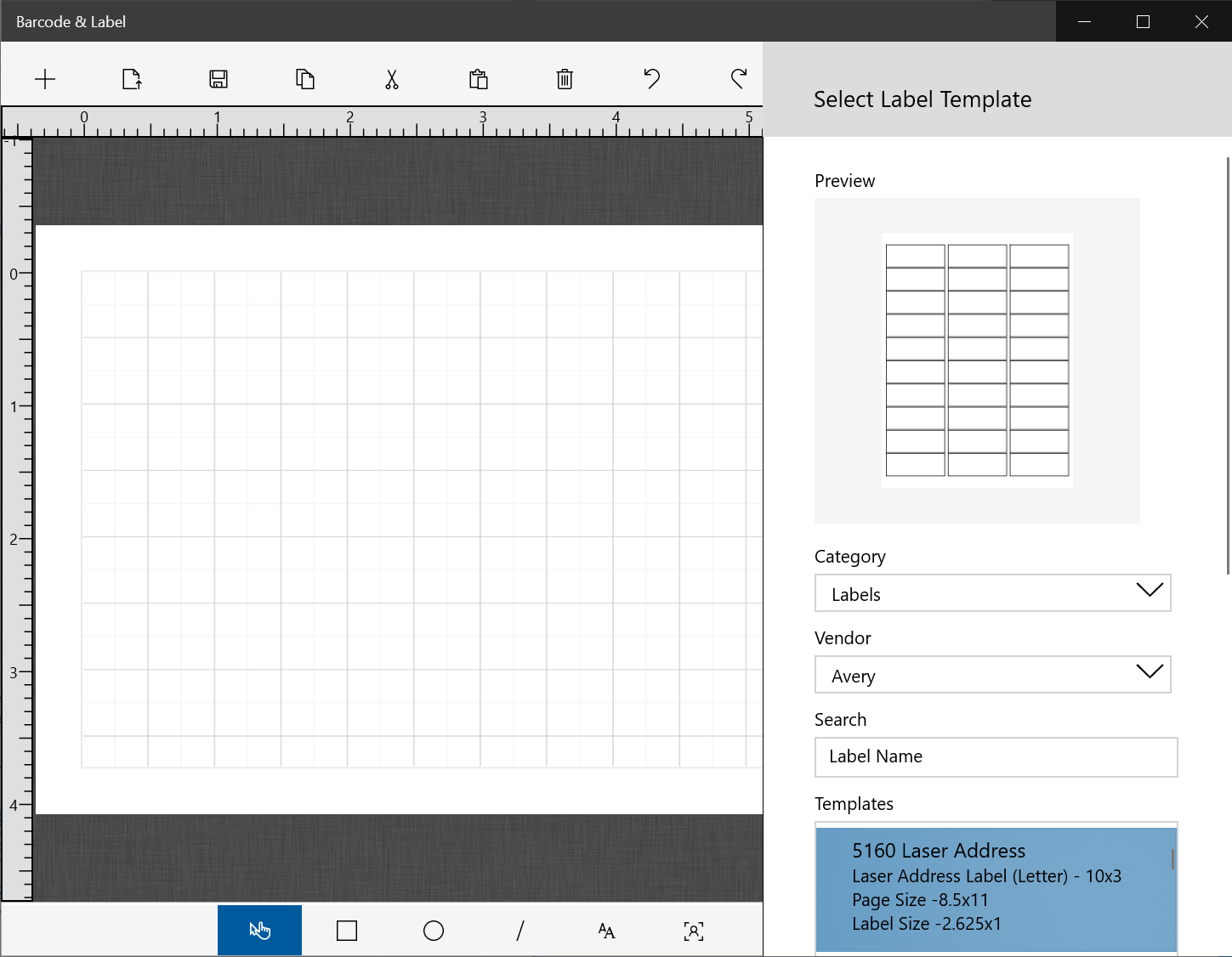Cut the selection with the scissors icon
This screenshot has width=1232, height=957.
pyautogui.click(x=392, y=79)
